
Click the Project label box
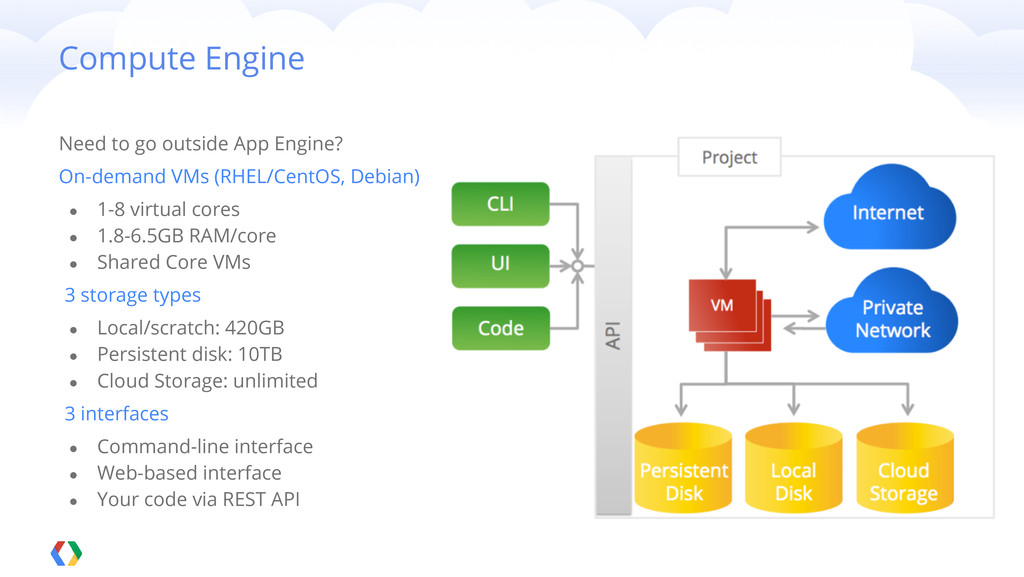click(729, 157)
